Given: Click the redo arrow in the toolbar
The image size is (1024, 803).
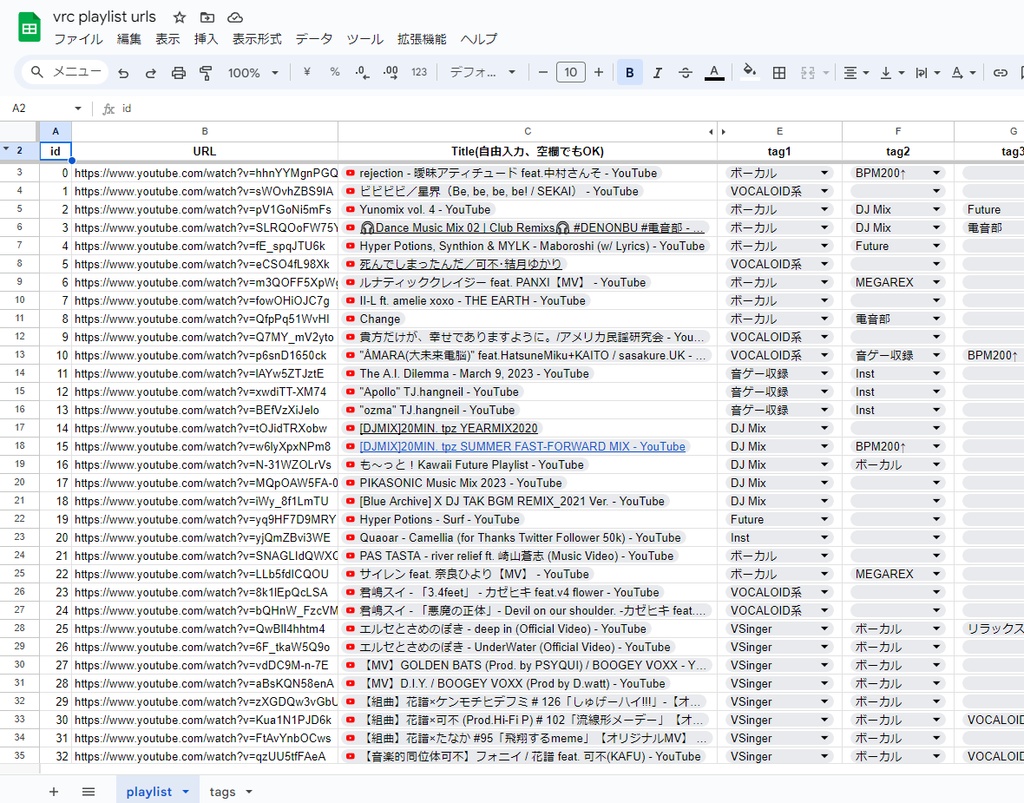Looking at the screenshot, I should [151, 72].
